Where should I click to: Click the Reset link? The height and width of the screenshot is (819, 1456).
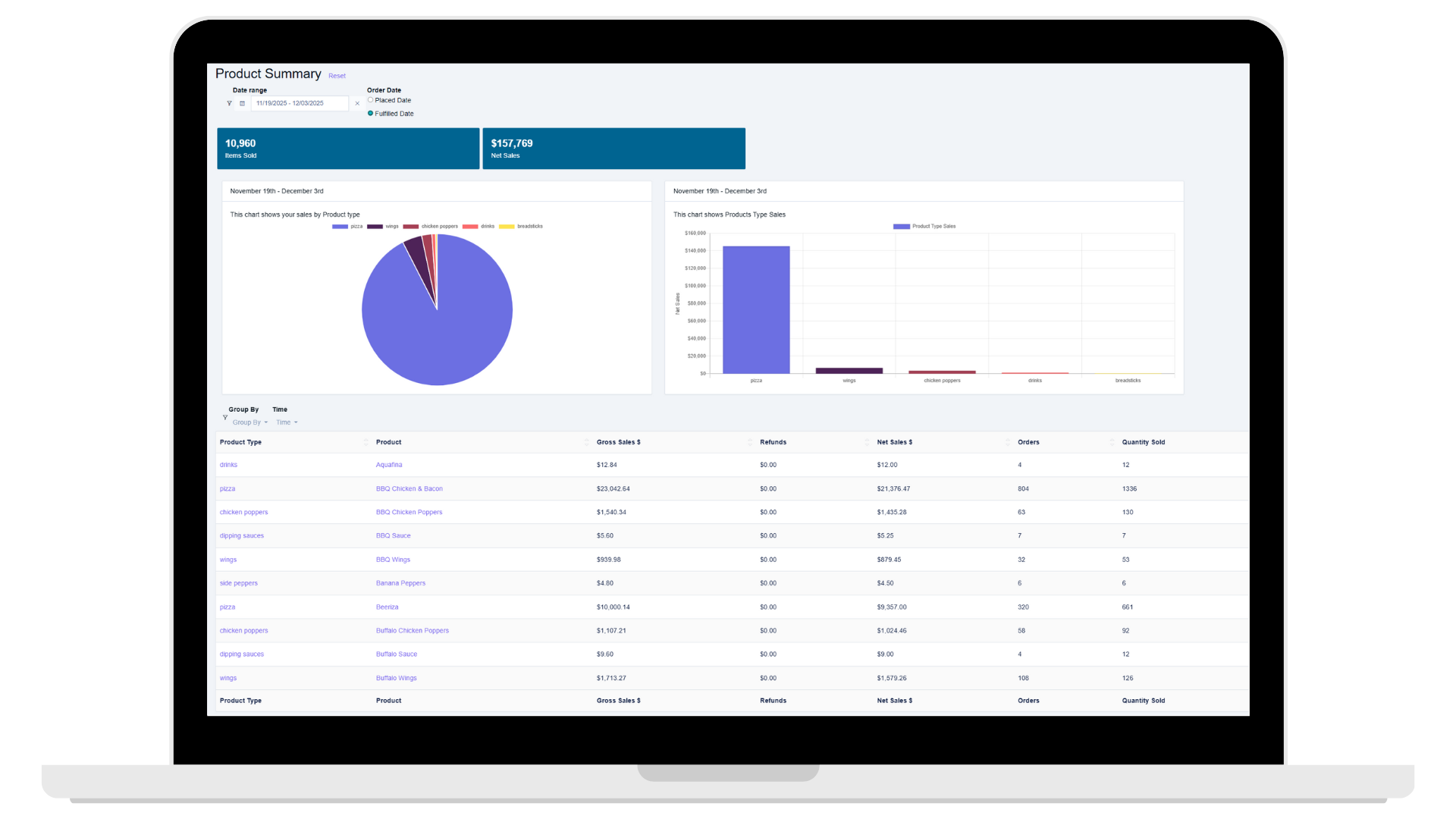(x=337, y=76)
